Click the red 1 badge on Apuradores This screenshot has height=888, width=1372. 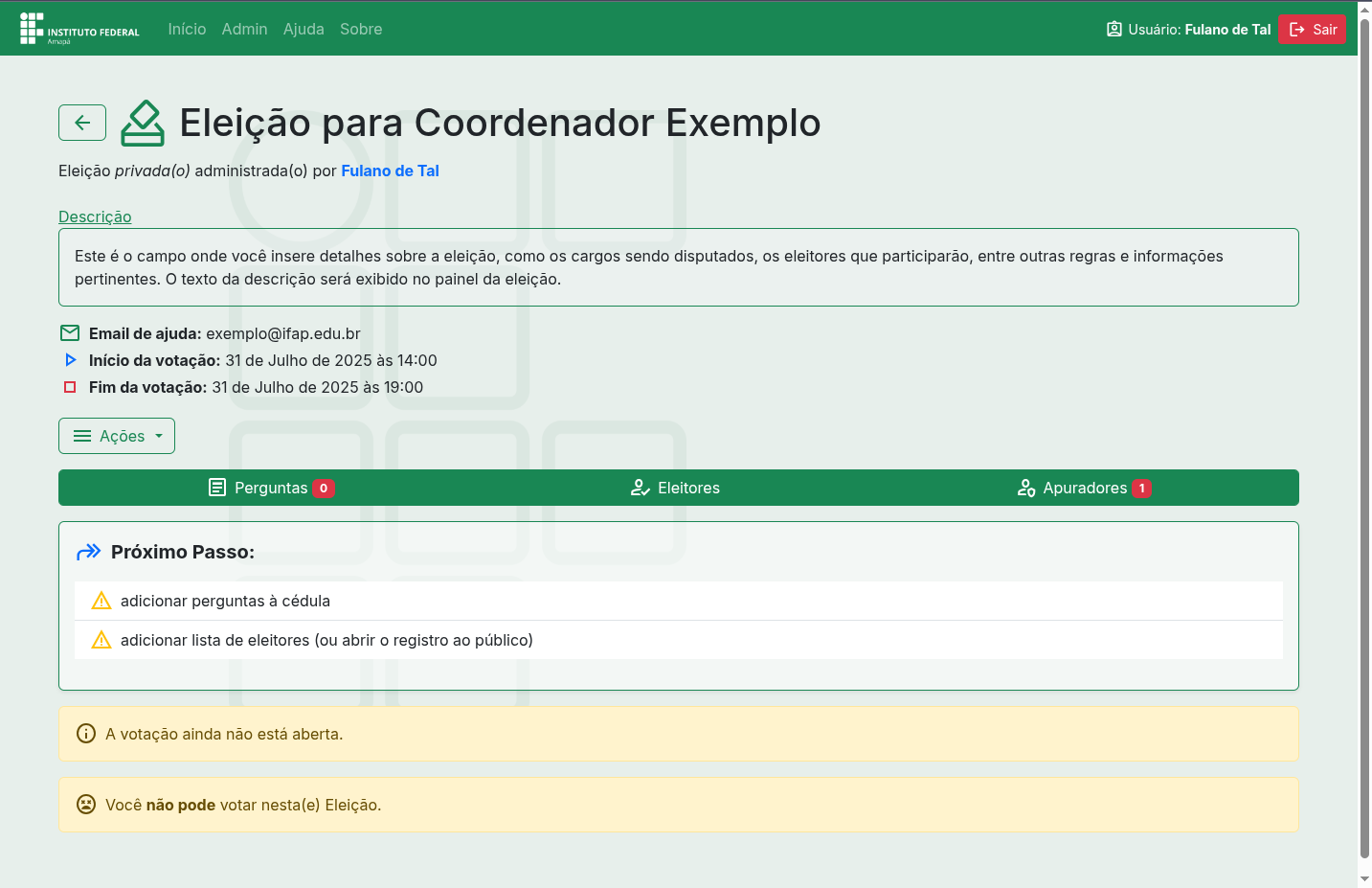(x=1141, y=489)
